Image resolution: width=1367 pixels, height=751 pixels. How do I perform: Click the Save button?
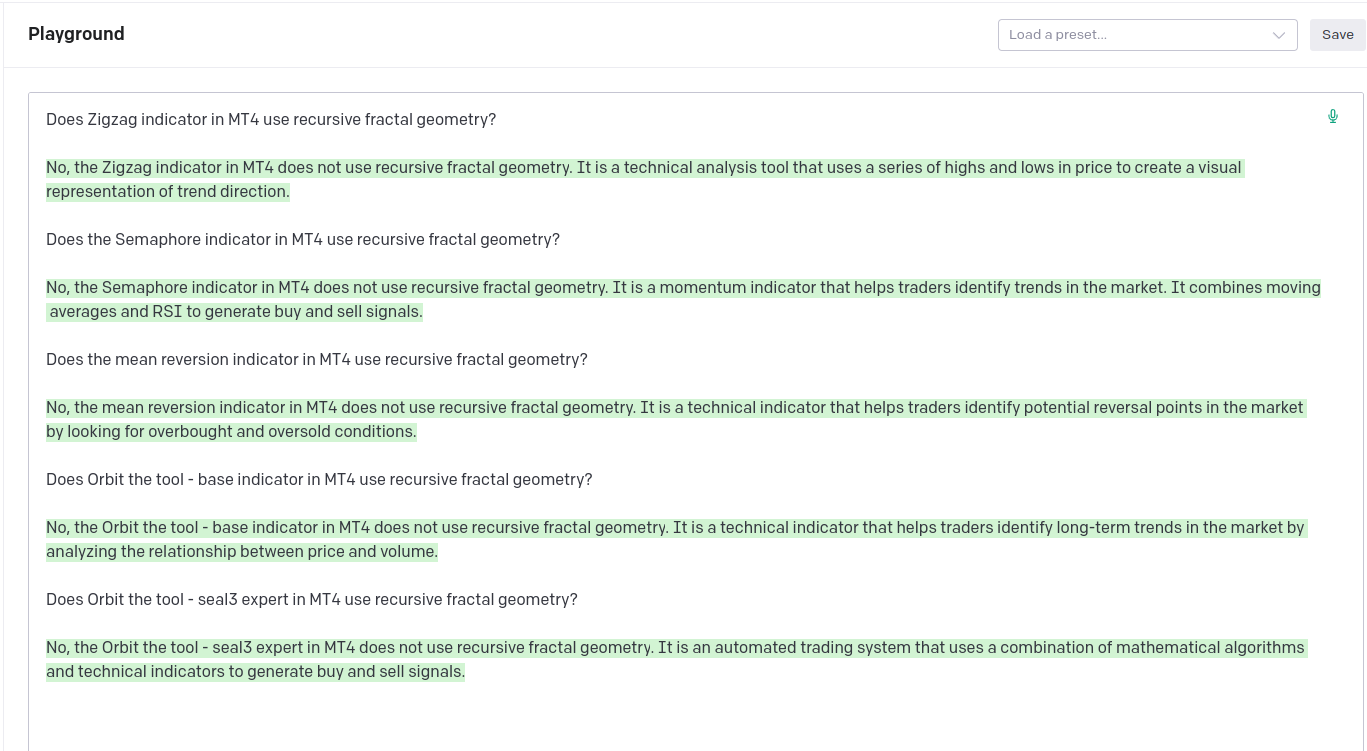[1337, 35]
